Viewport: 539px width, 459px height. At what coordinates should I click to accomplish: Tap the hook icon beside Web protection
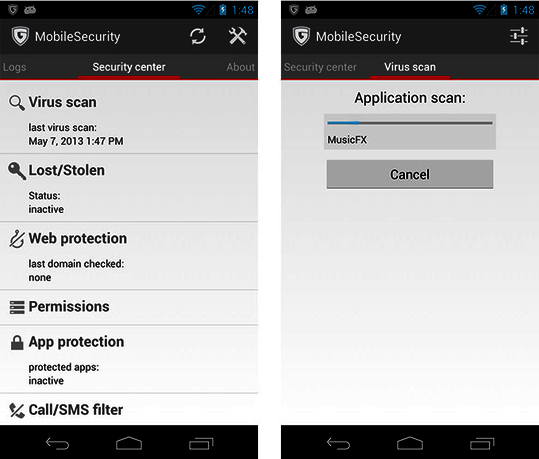(16, 239)
